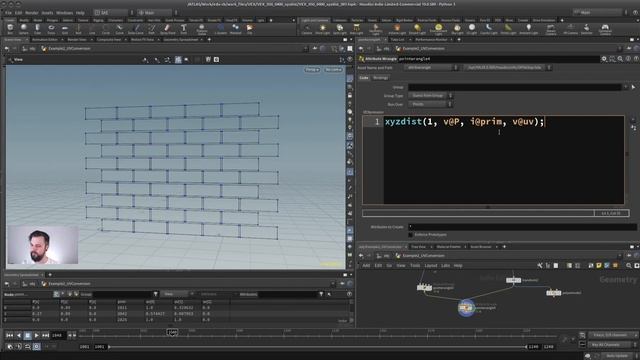Switch to the Bindings tab
Viewport: 640px width, 360px height.
coord(380,78)
